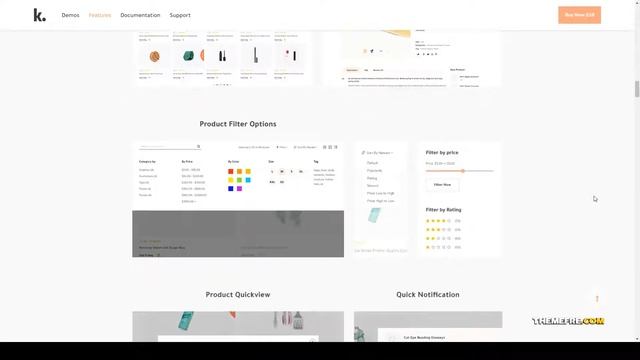Click the red lipstick product image
Viewport: 640px width, 360px height.
pyautogui.click(x=291, y=55)
